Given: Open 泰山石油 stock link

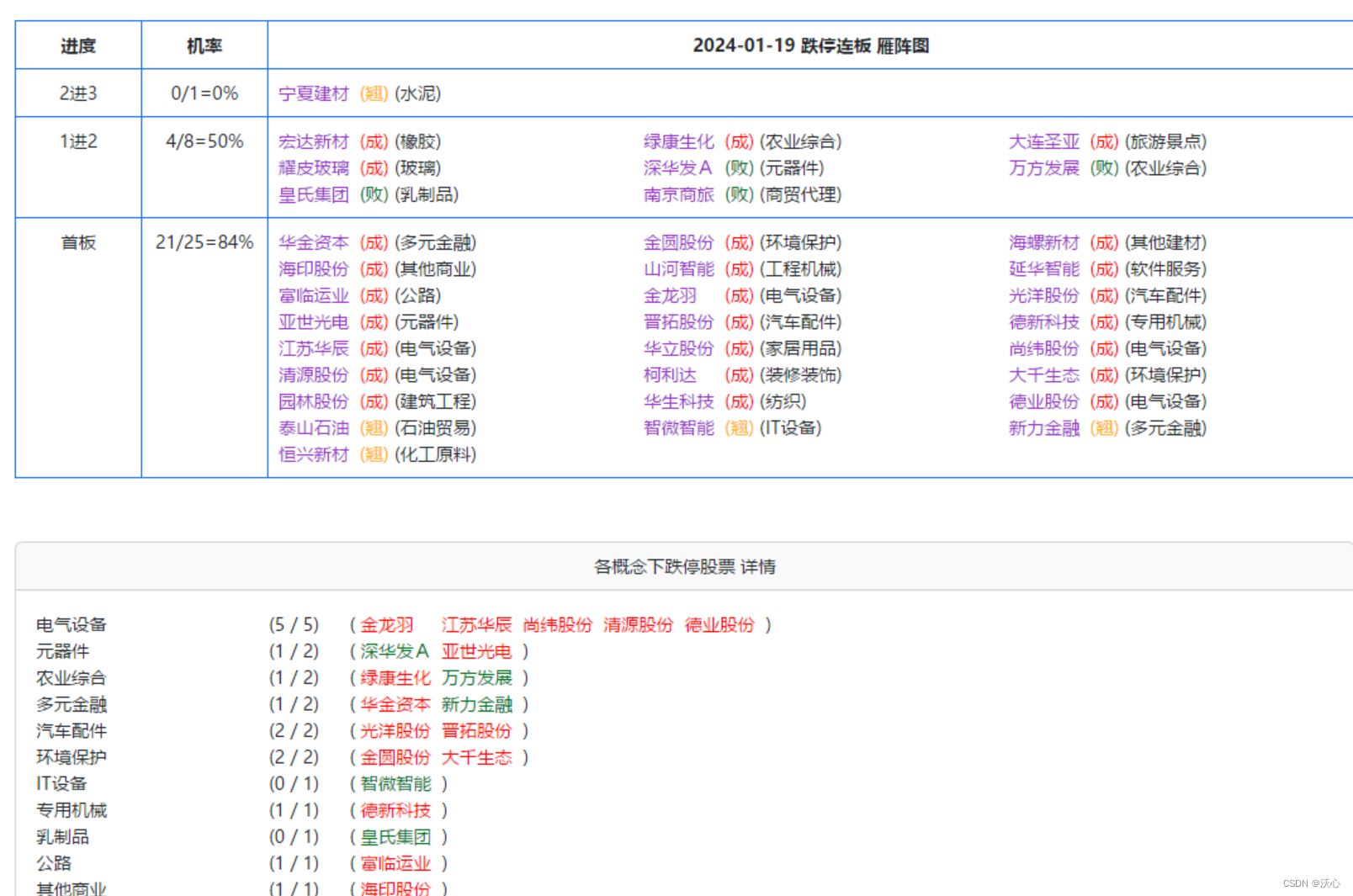Looking at the screenshot, I should pyautogui.click(x=313, y=428).
